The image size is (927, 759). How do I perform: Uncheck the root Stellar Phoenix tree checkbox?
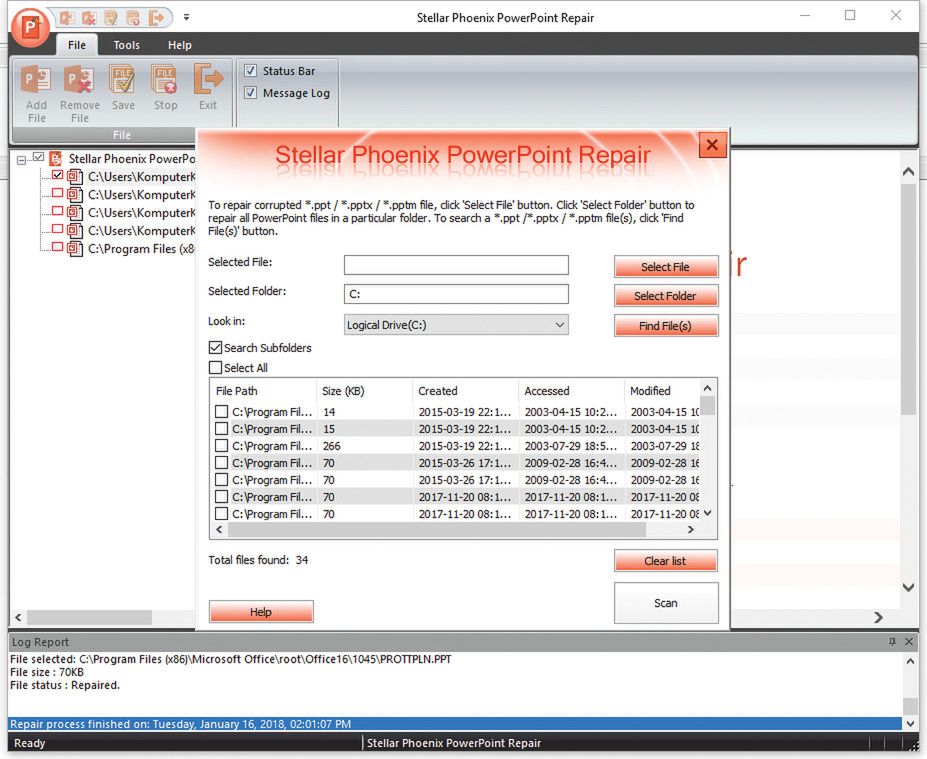(38, 157)
